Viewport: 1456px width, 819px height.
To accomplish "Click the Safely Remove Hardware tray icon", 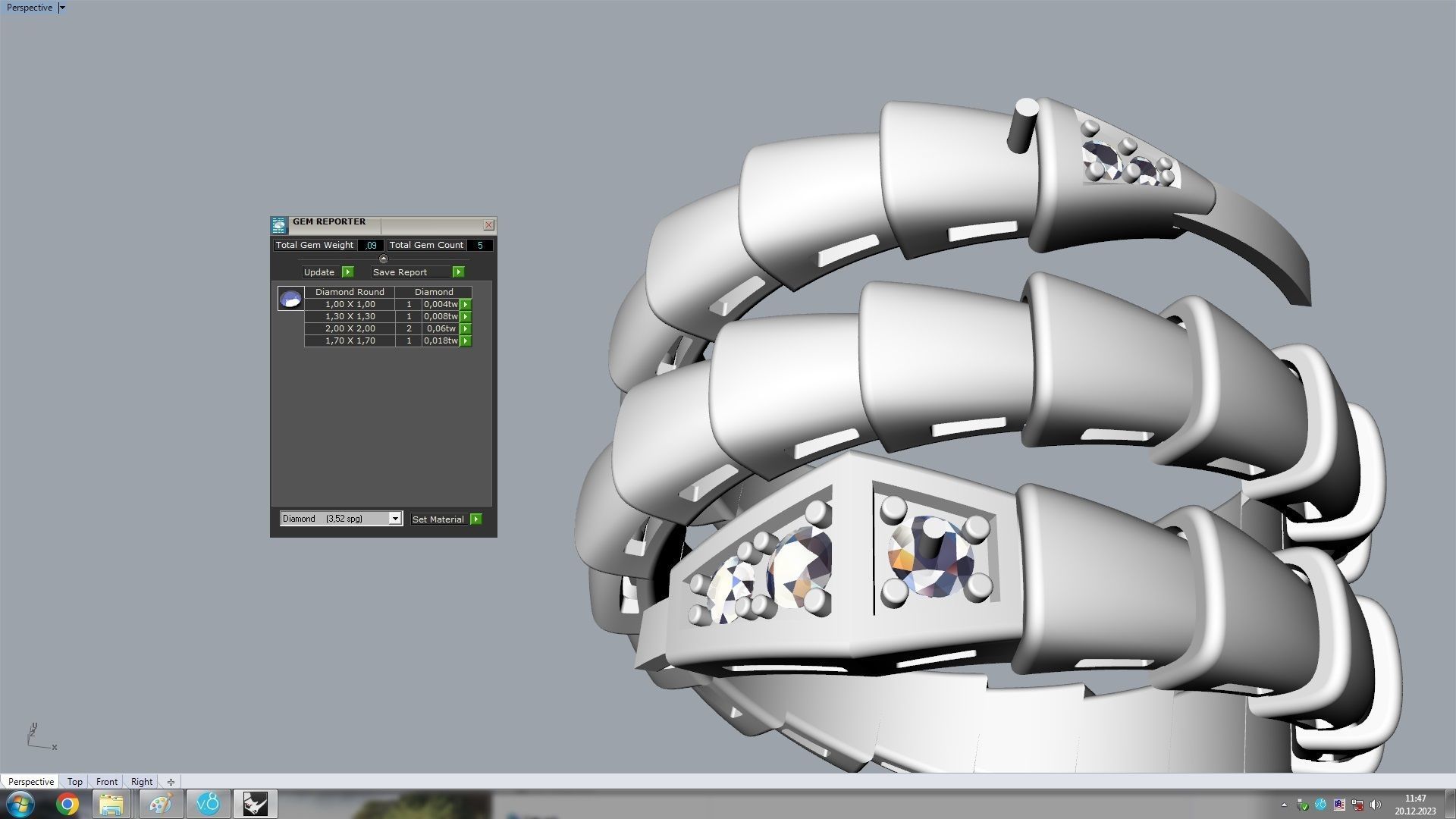I will pyautogui.click(x=1303, y=805).
